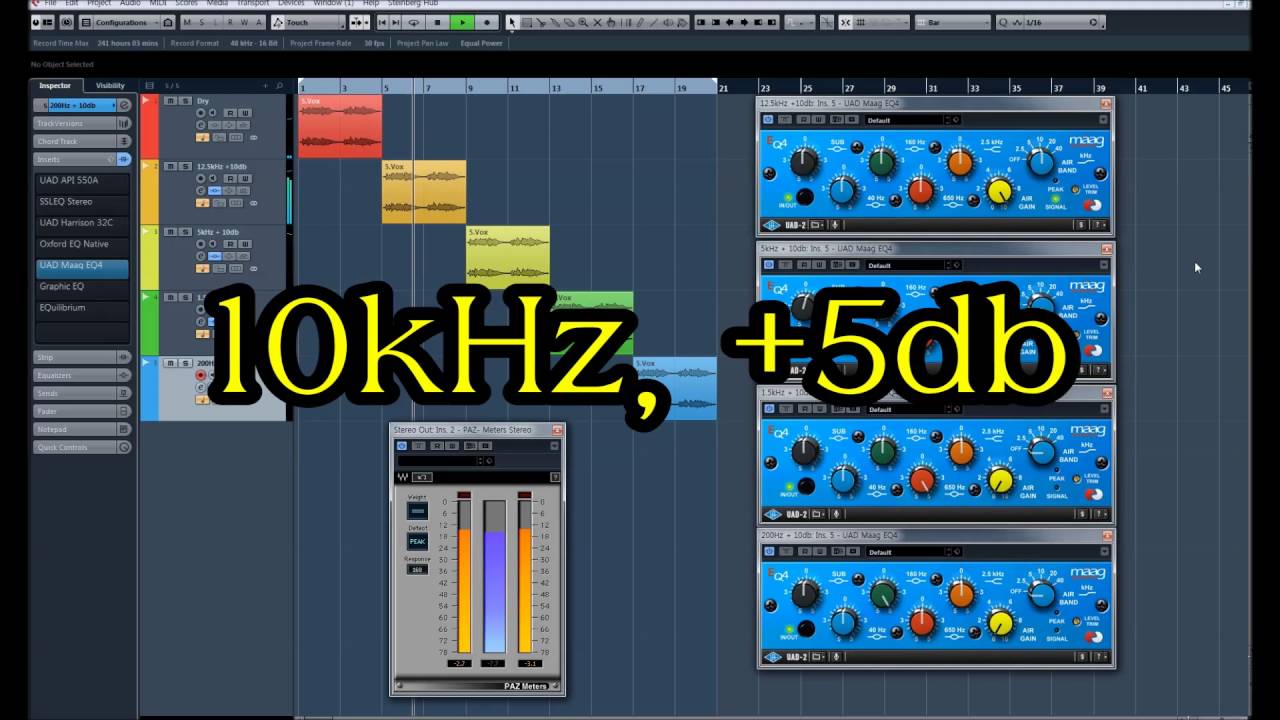
Task: Toggle Read automation on the Dry track
Action: pos(229,113)
